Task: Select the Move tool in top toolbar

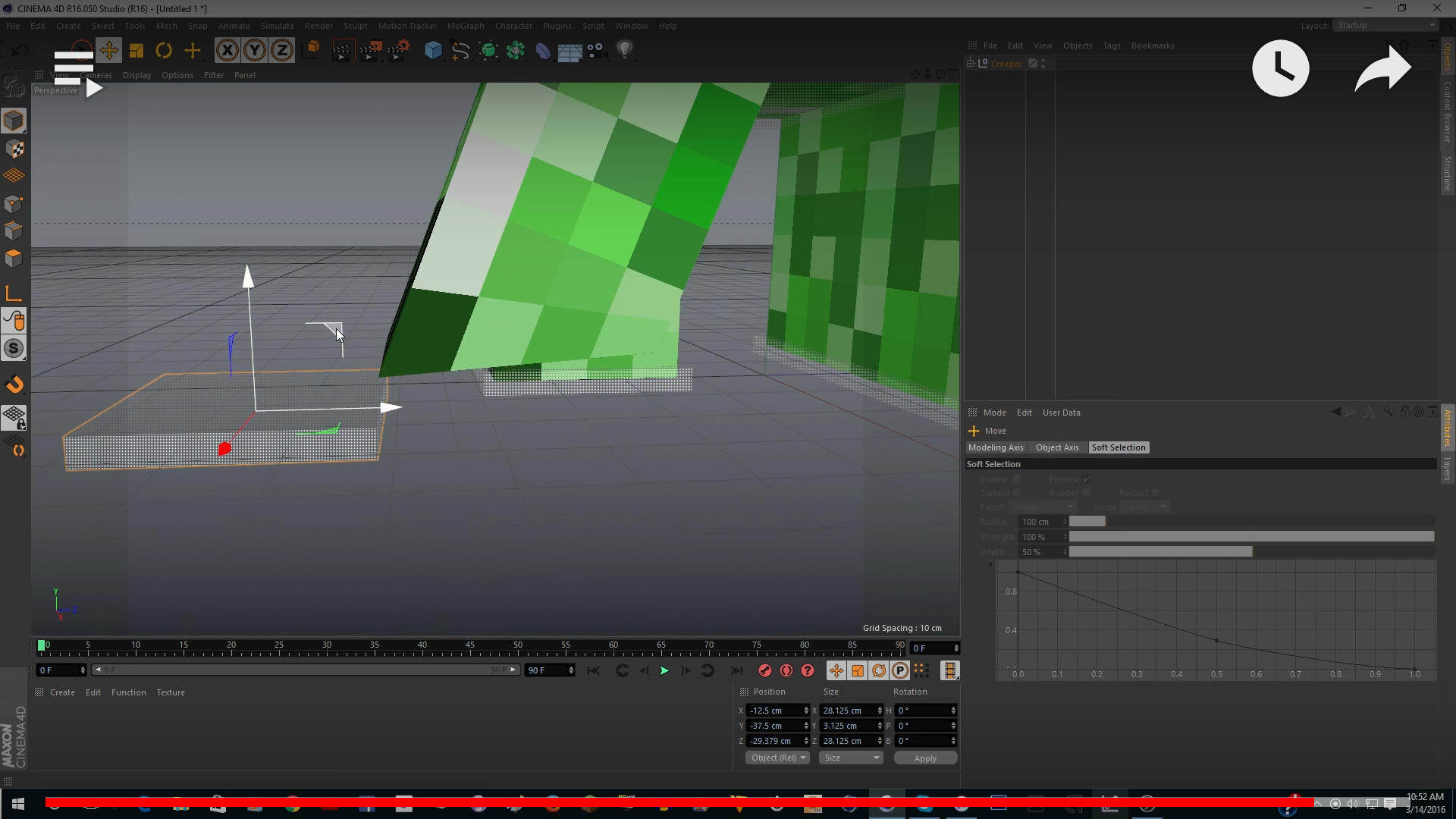Action: click(x=108, y=51)
